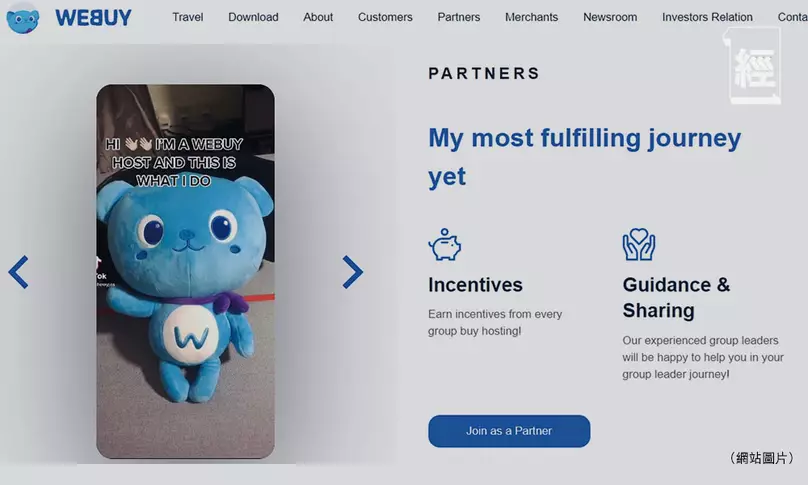Image resolution: width=808 pixels, height=485 pixels.
Task: Open the Travel menu item
Action: [188, 17]
